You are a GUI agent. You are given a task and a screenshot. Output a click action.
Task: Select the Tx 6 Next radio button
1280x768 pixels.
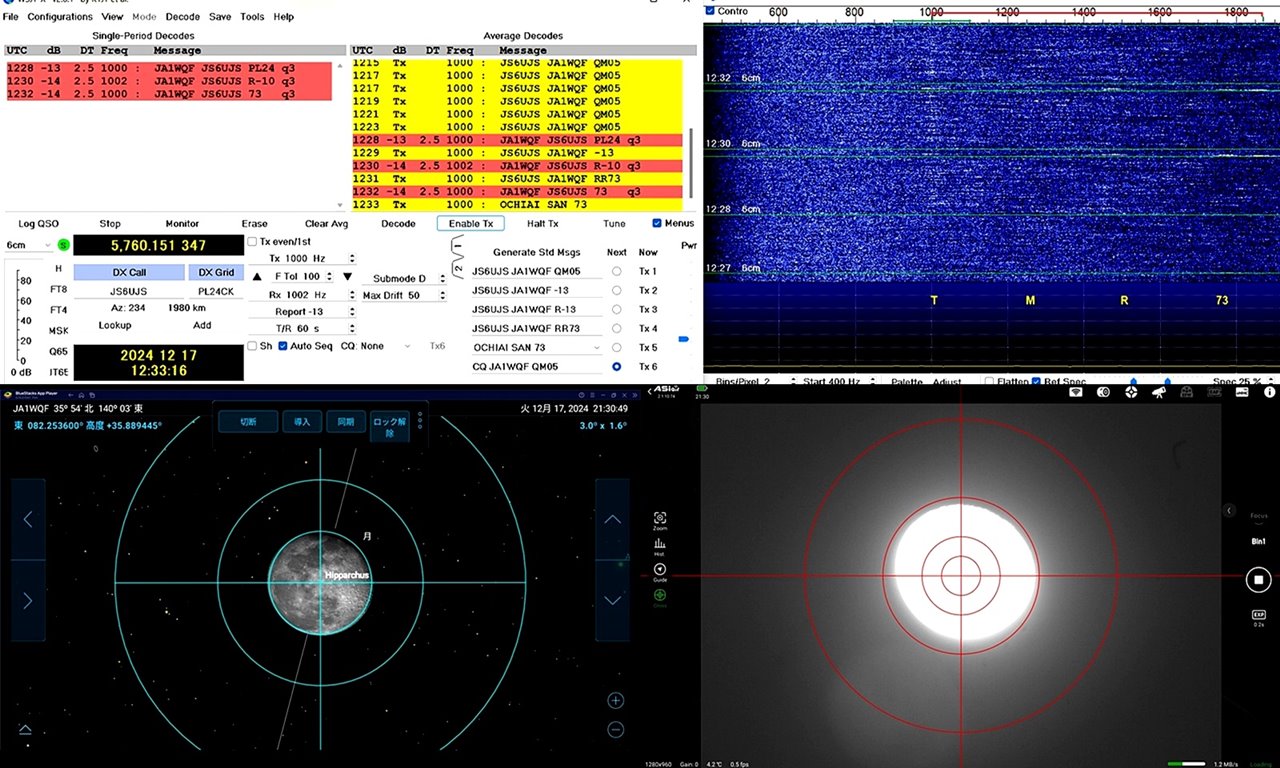[x=616, y=367]
